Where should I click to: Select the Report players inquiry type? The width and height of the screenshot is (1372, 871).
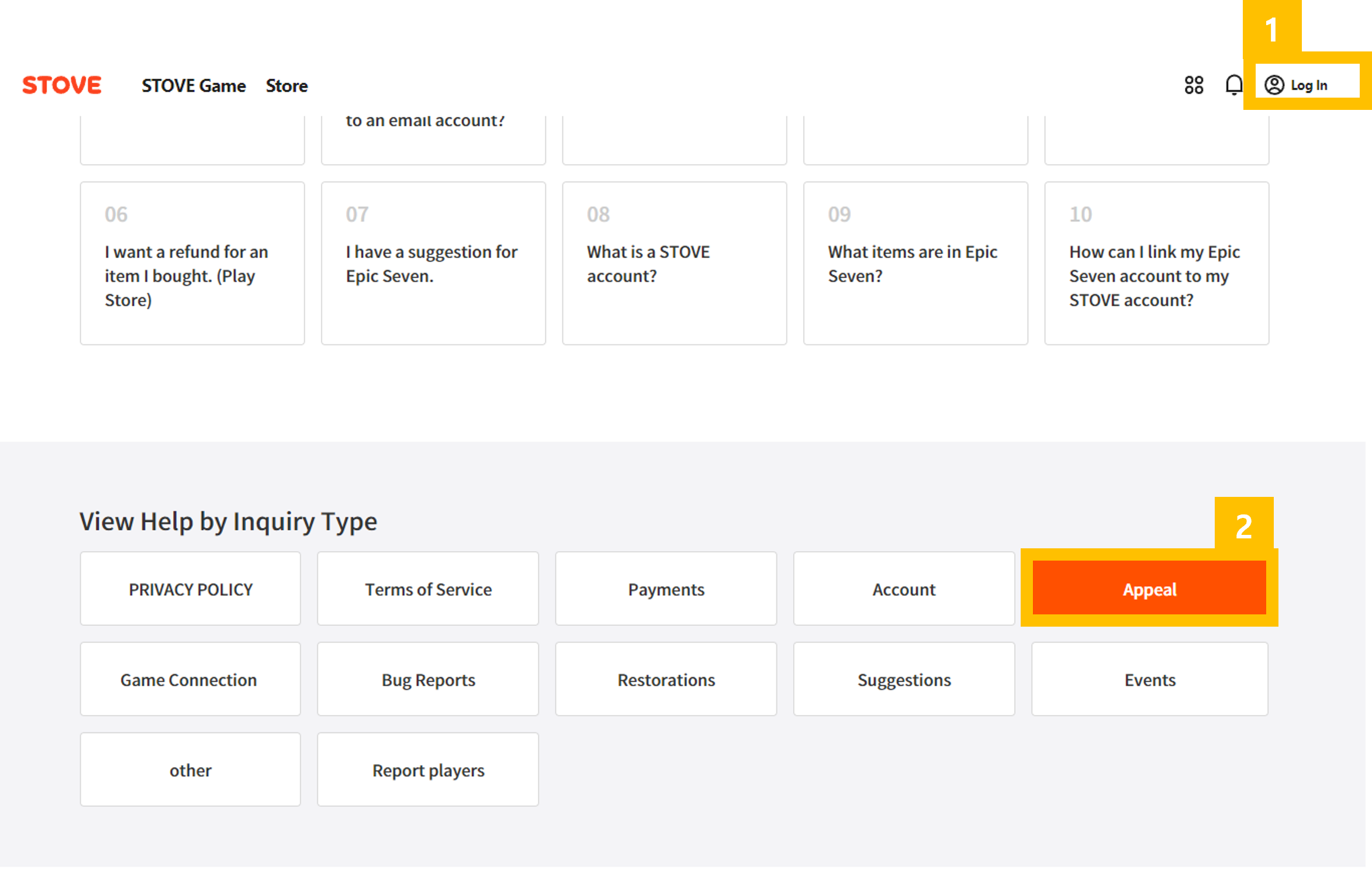point(428,770)
